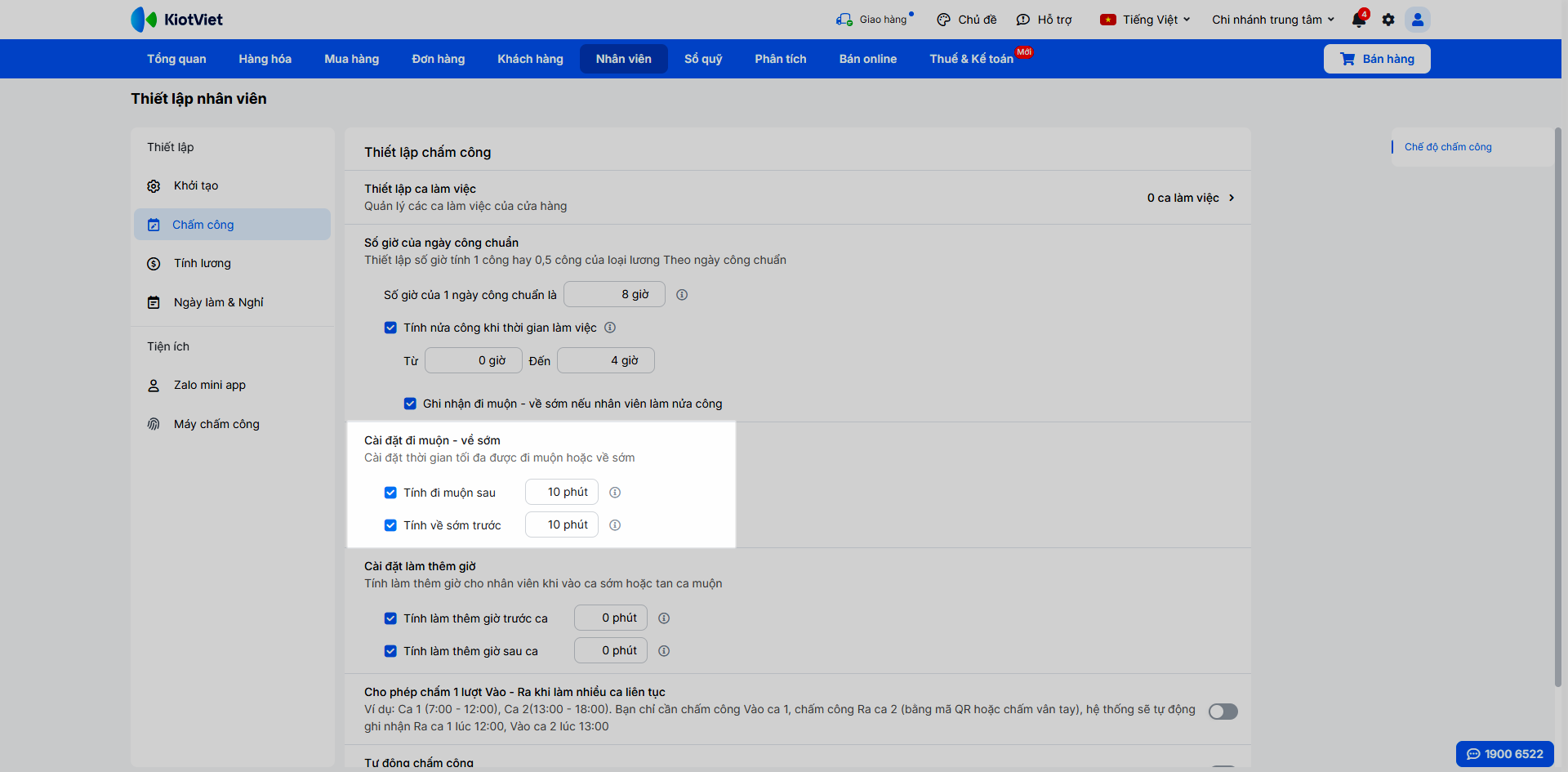Viewport: 1568px width, 772px height.
Task: Open the settings gear in header
Action: [x=1388, y=20]
